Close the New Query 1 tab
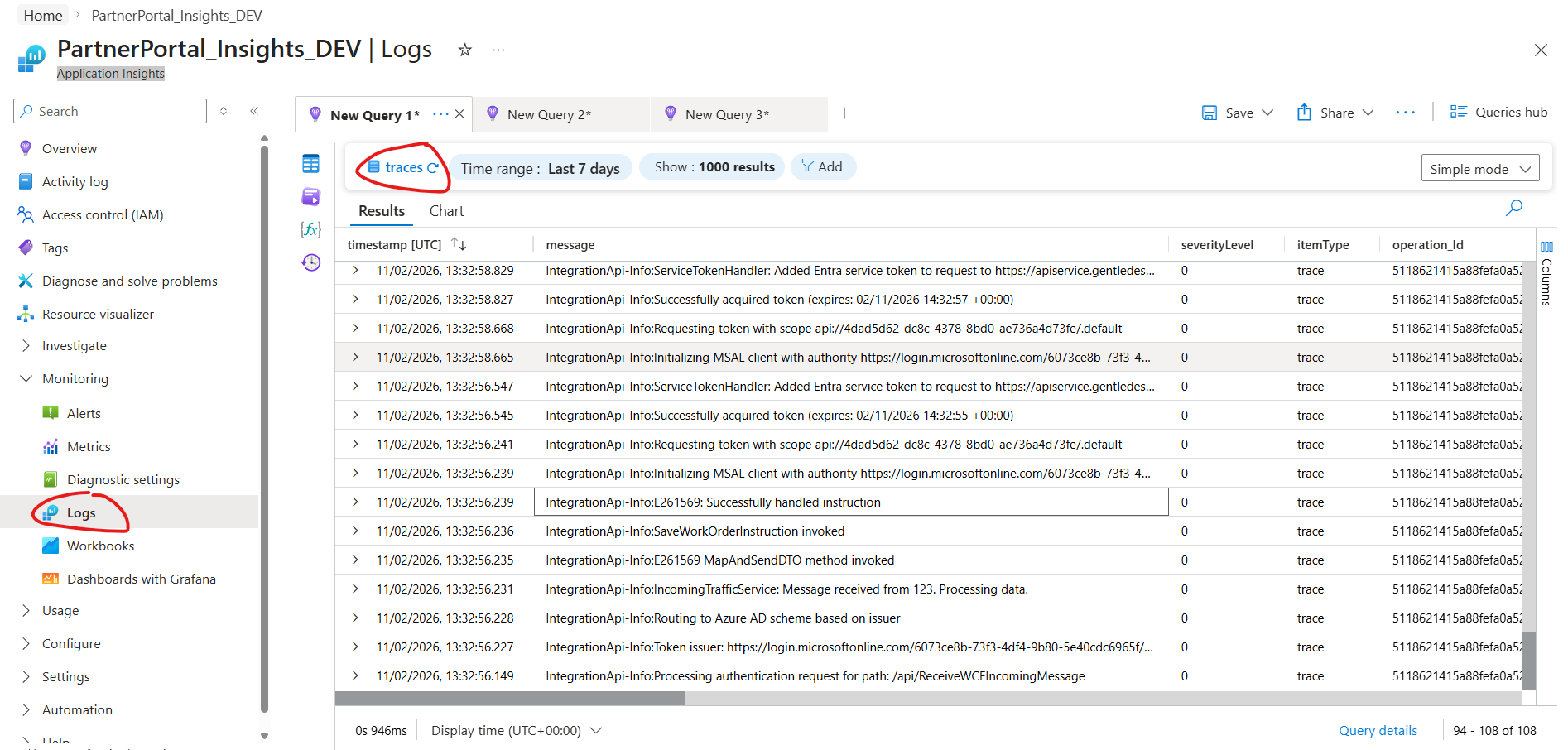The image size is (1568, 750). click(459, 114)
